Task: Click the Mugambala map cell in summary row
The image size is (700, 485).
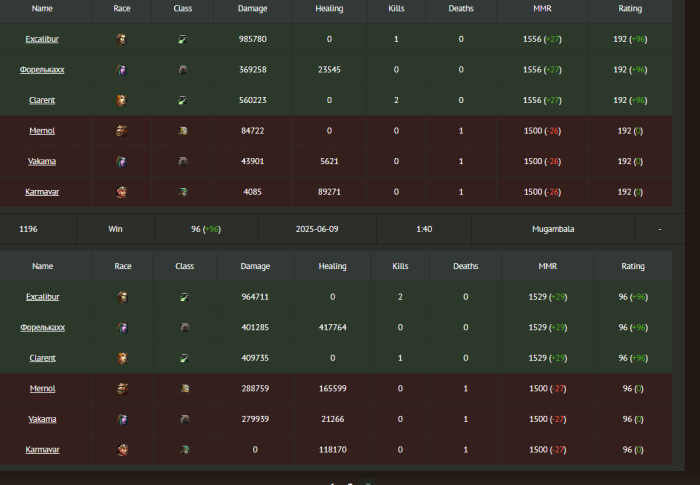Action: [553, 229]
